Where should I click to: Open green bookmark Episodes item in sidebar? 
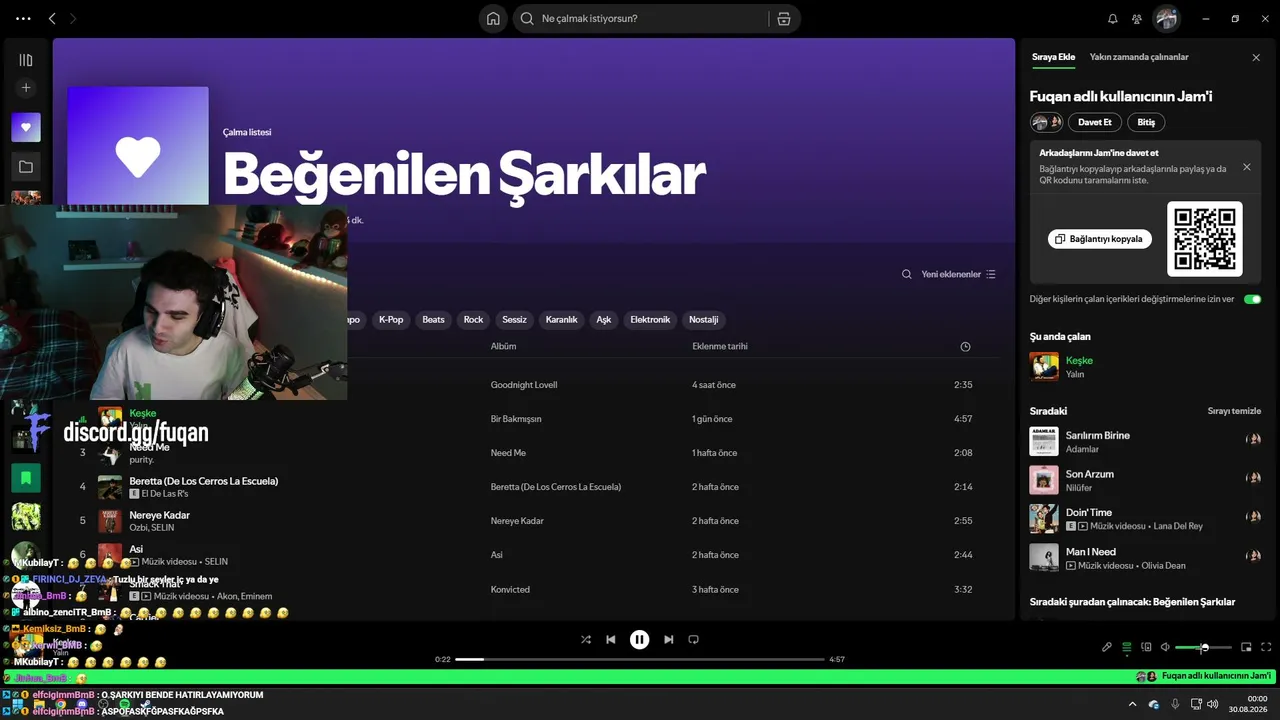pyautogui.click(x=26, y=478)
